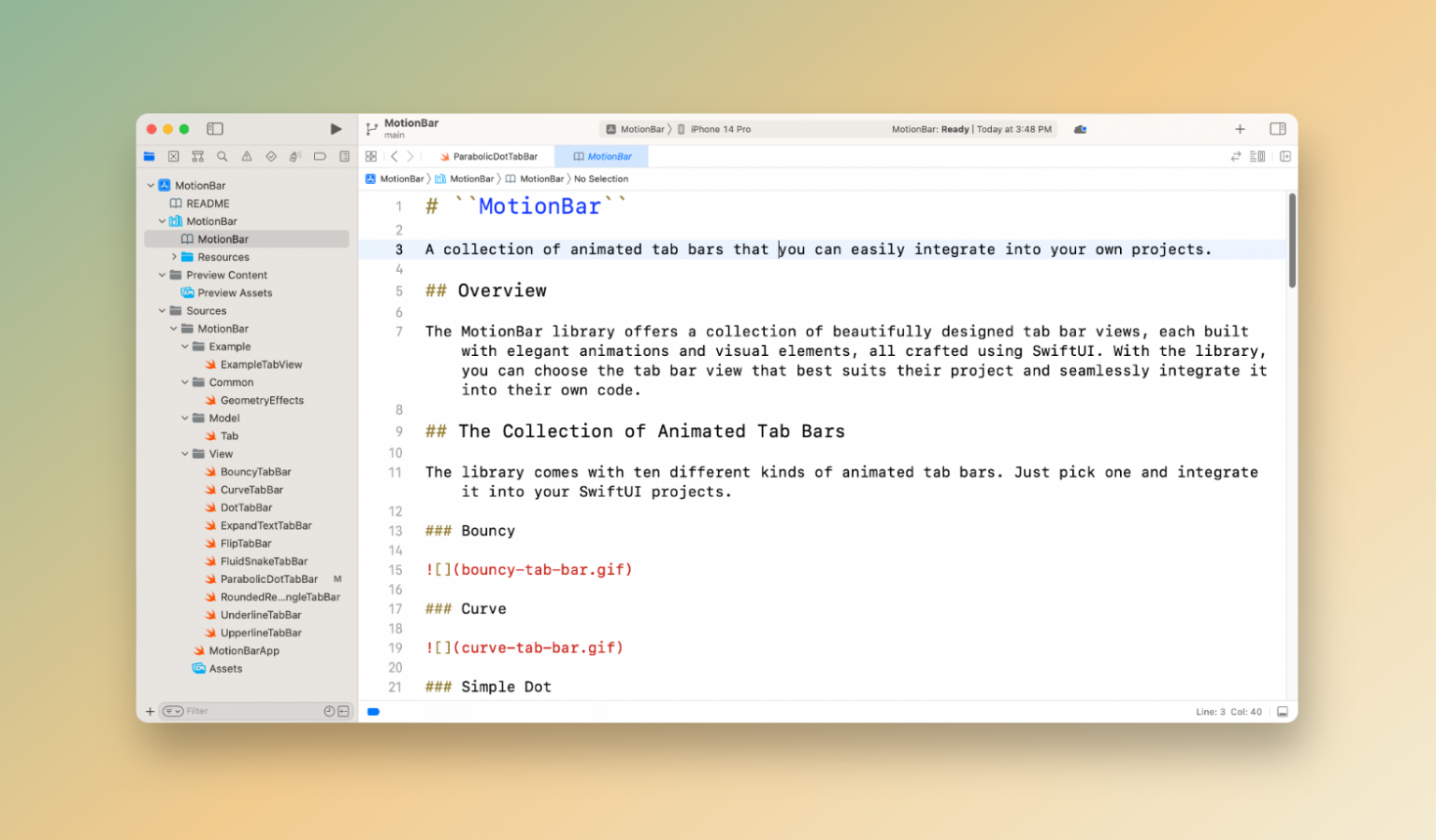Show the right inspector panel
1436x840 pixels.
(1278, 129)
